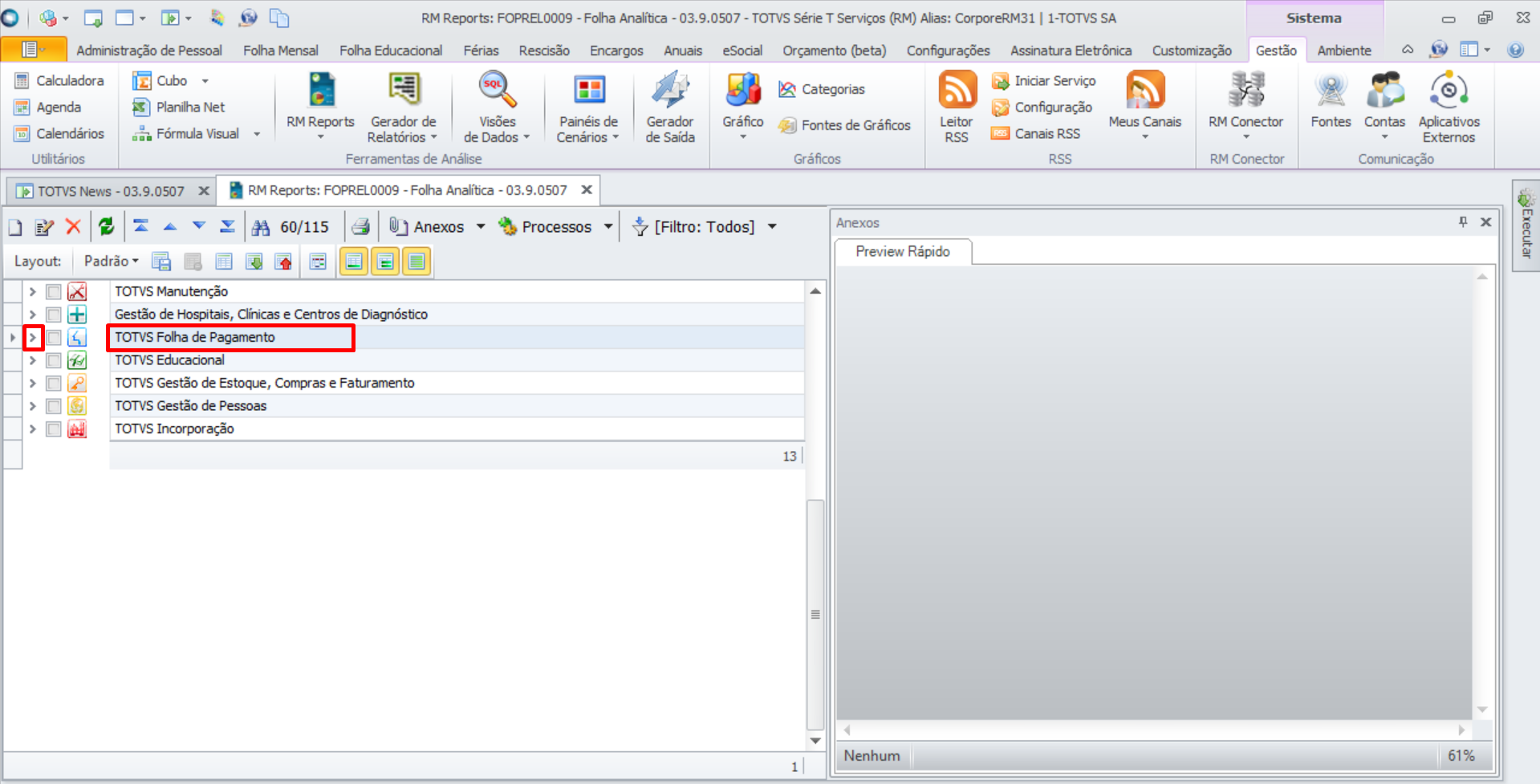This screenshot has height=784, width=1540.
Task: Expand the TOTVS Educacional tree node
Action: point(33,360)
